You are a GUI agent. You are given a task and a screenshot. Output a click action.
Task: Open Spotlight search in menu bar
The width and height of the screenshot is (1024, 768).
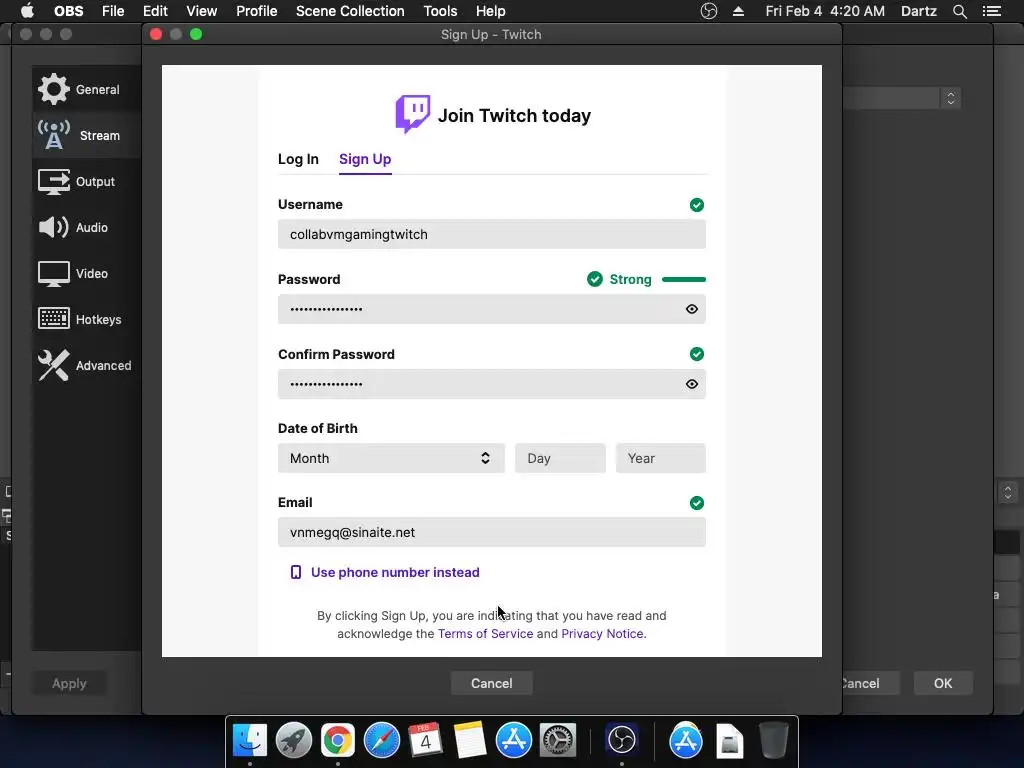pos(959,11)
